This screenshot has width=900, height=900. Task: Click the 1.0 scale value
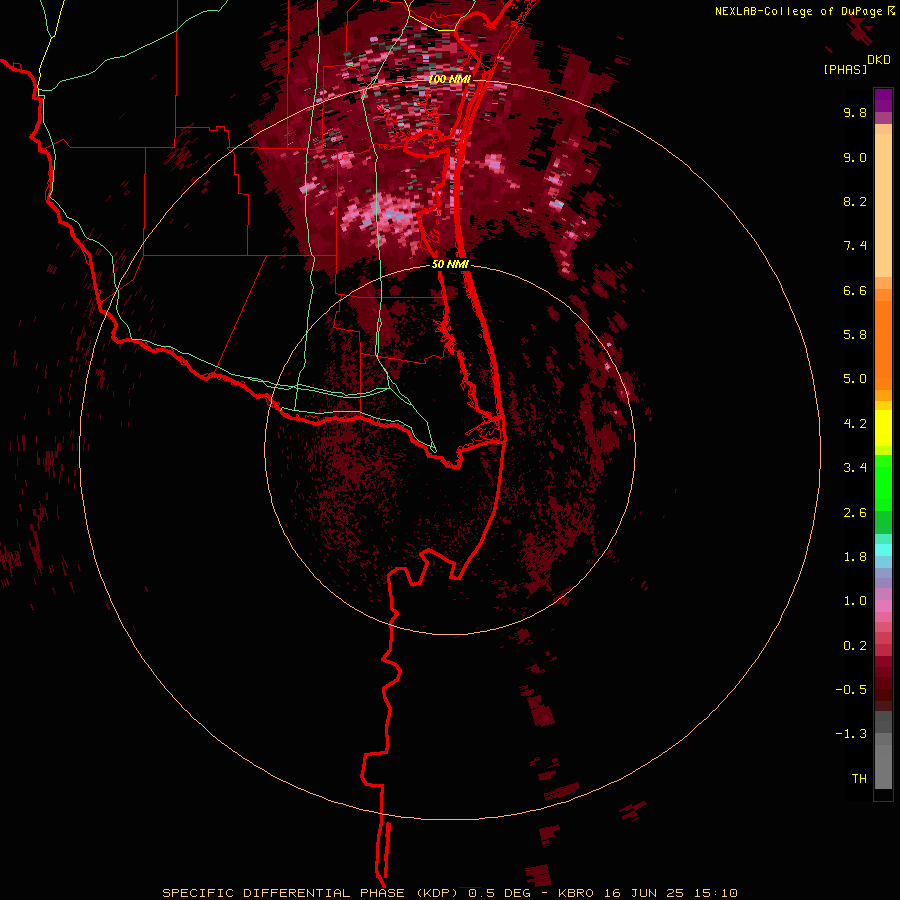click(x=855, y=601)
